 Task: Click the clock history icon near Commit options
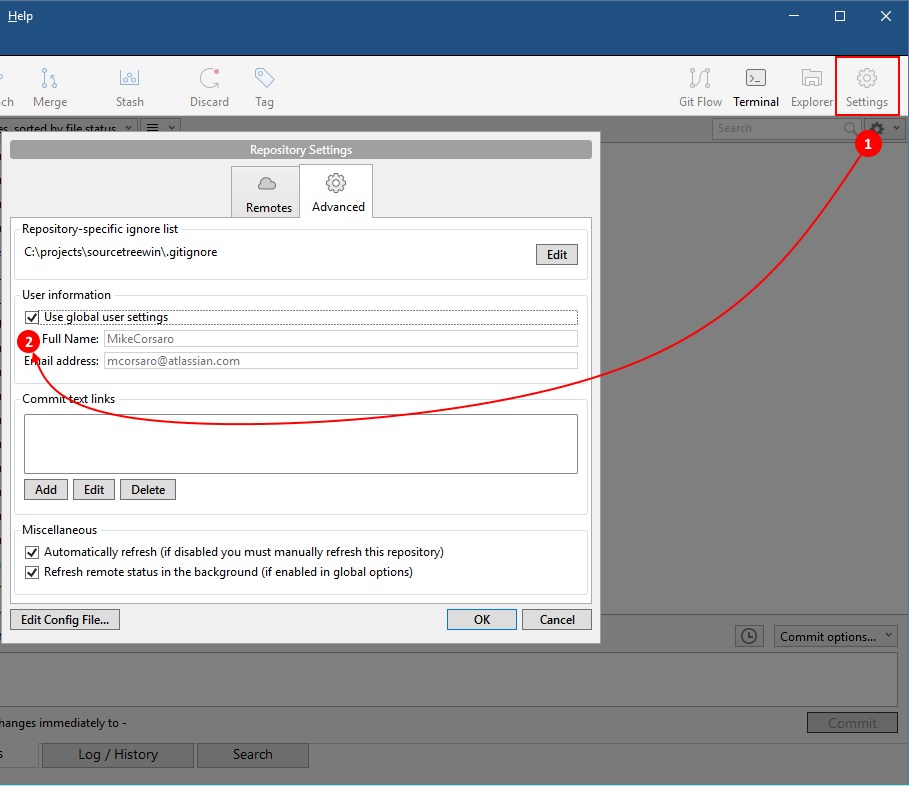pos(749,636)
